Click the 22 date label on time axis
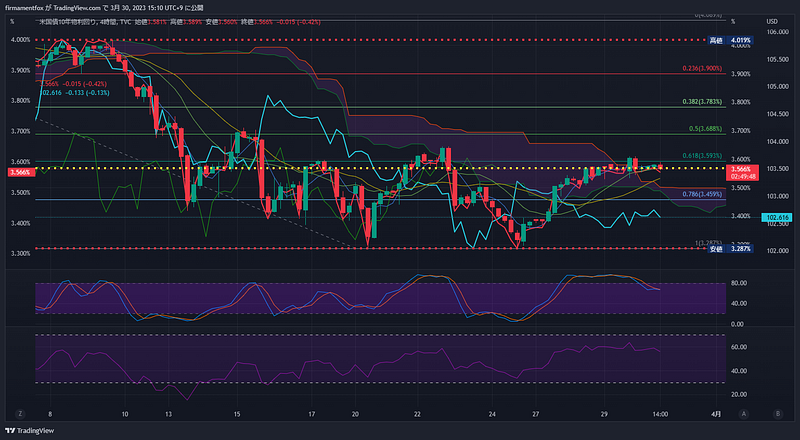 click(x=417, y=414)
